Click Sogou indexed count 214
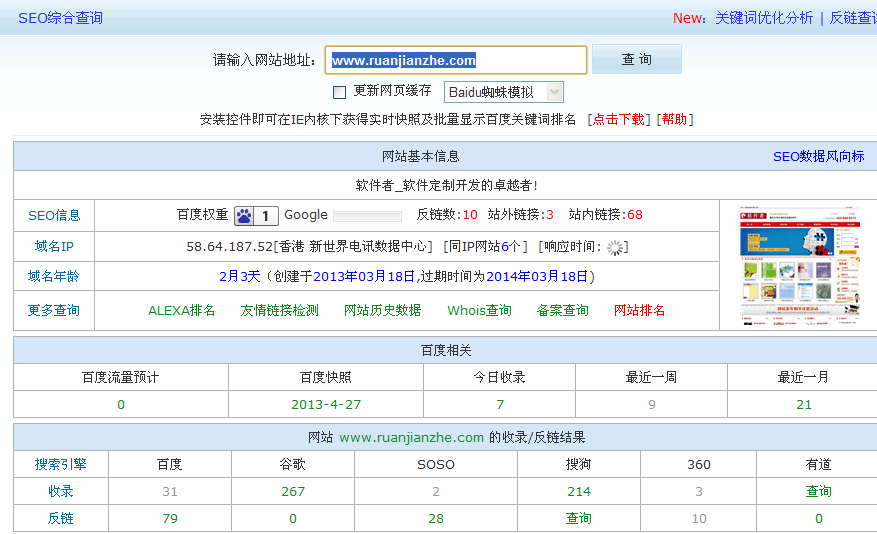Screen dimensions: 877x534 (579, 492)
